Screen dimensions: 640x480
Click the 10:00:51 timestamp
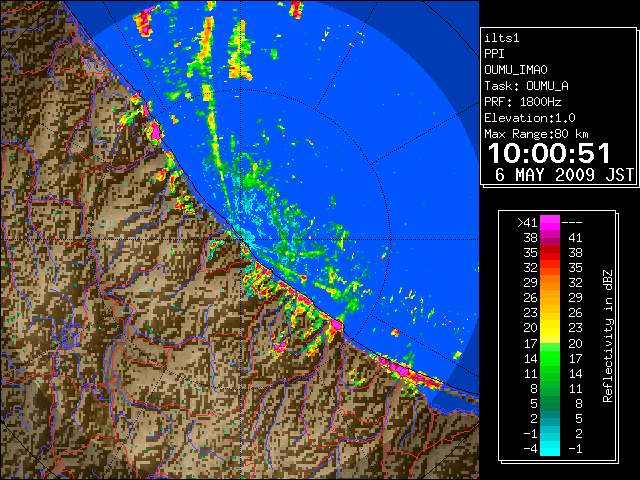pyautogui.click(x=549, y=153)
